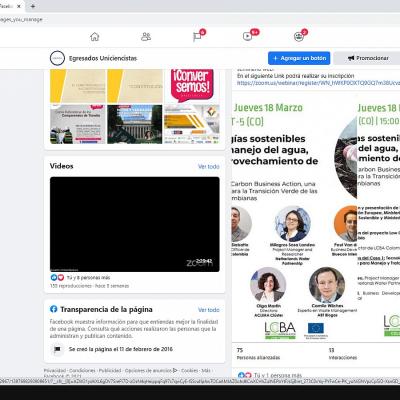Open the Condiciones footer link

pyautogui.click(x=82, y=371)
